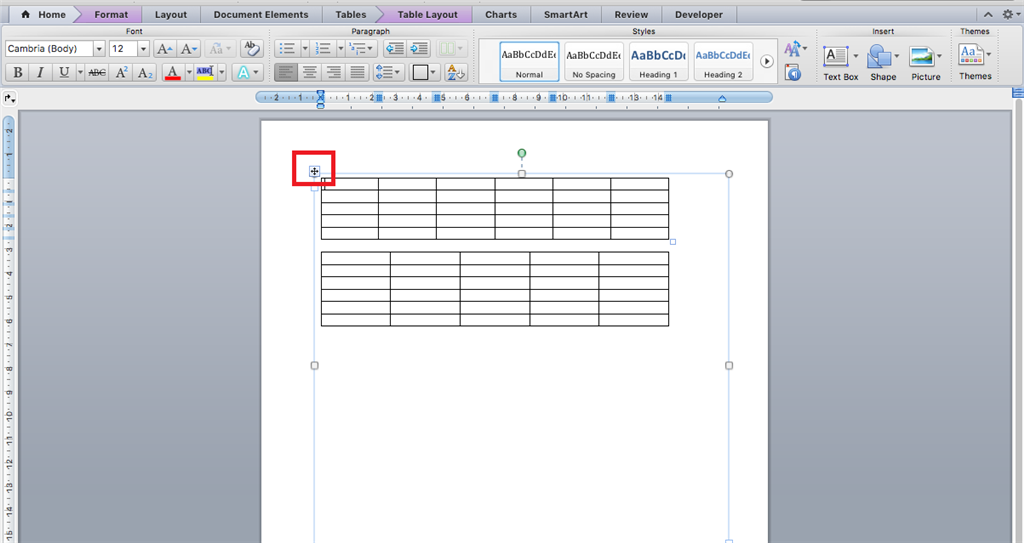Viewport: 1024px width, 543px height.
Task: Apply the Normal style
Action: pos(529,62)
